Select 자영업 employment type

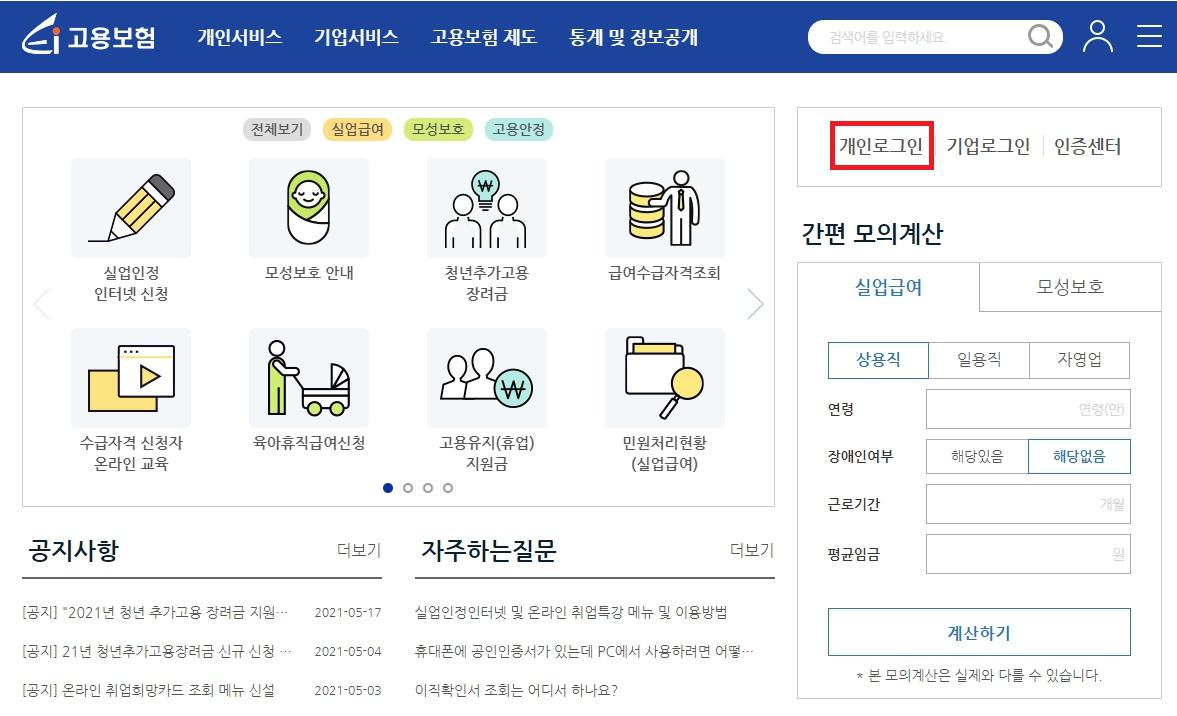(x=1079, y=360)
